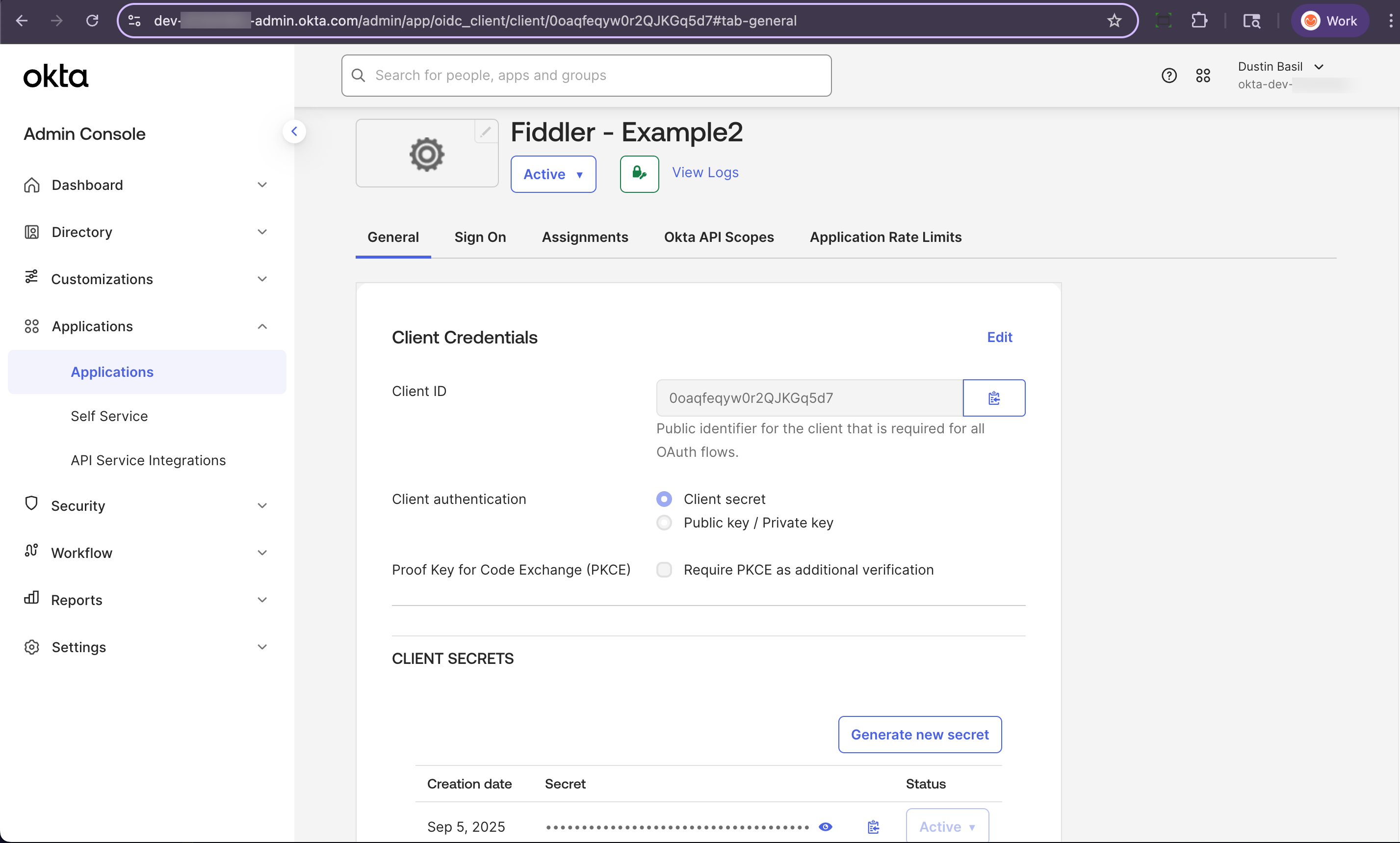Image resolution: width=1400 pixels, height=843 pixels.
Task: Reveal the hidden client secret
Action: 825,826
